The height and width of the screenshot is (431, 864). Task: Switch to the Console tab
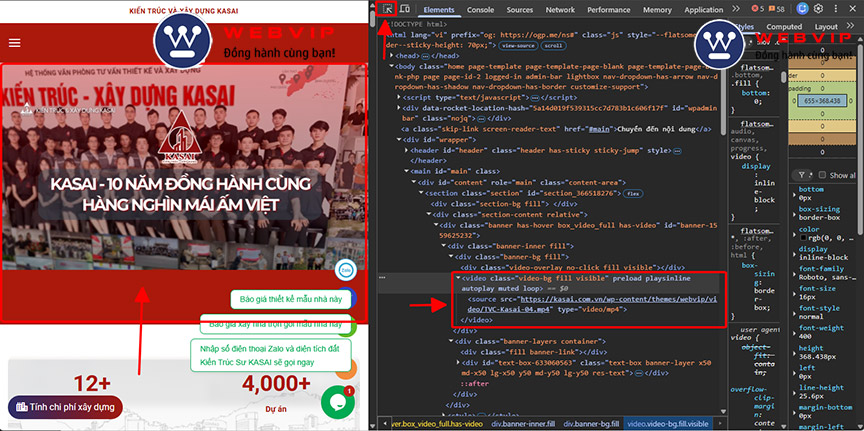coord(480,9)
